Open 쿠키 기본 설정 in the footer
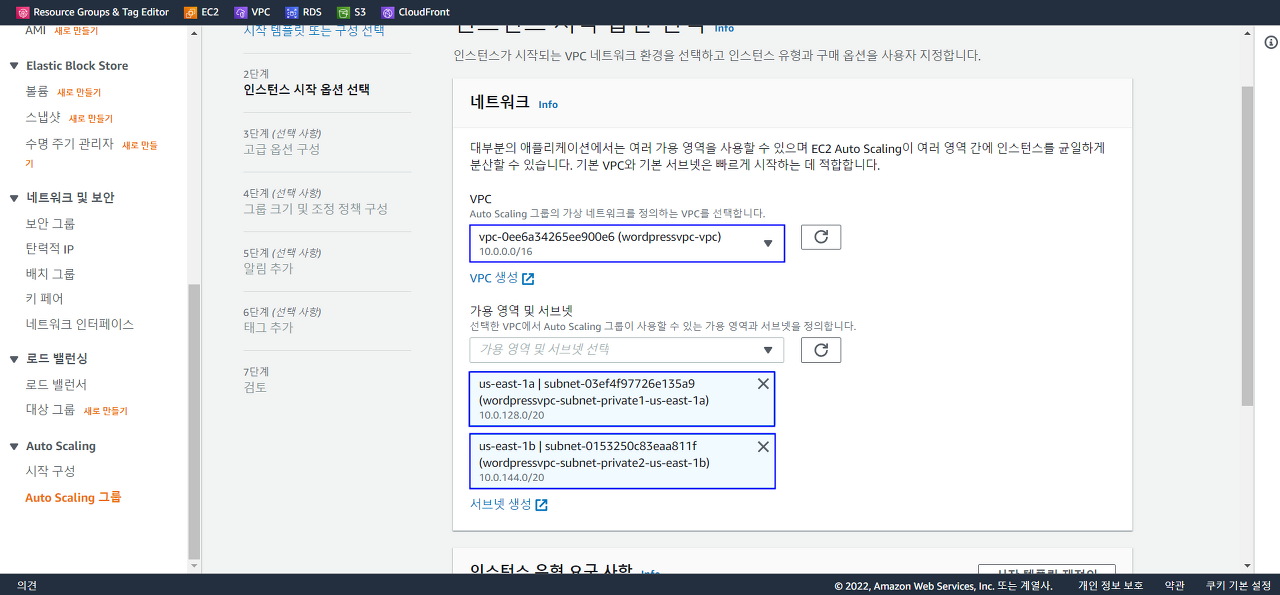The width and height of the screenshot is (1280, 595). tap(1238, 586)
